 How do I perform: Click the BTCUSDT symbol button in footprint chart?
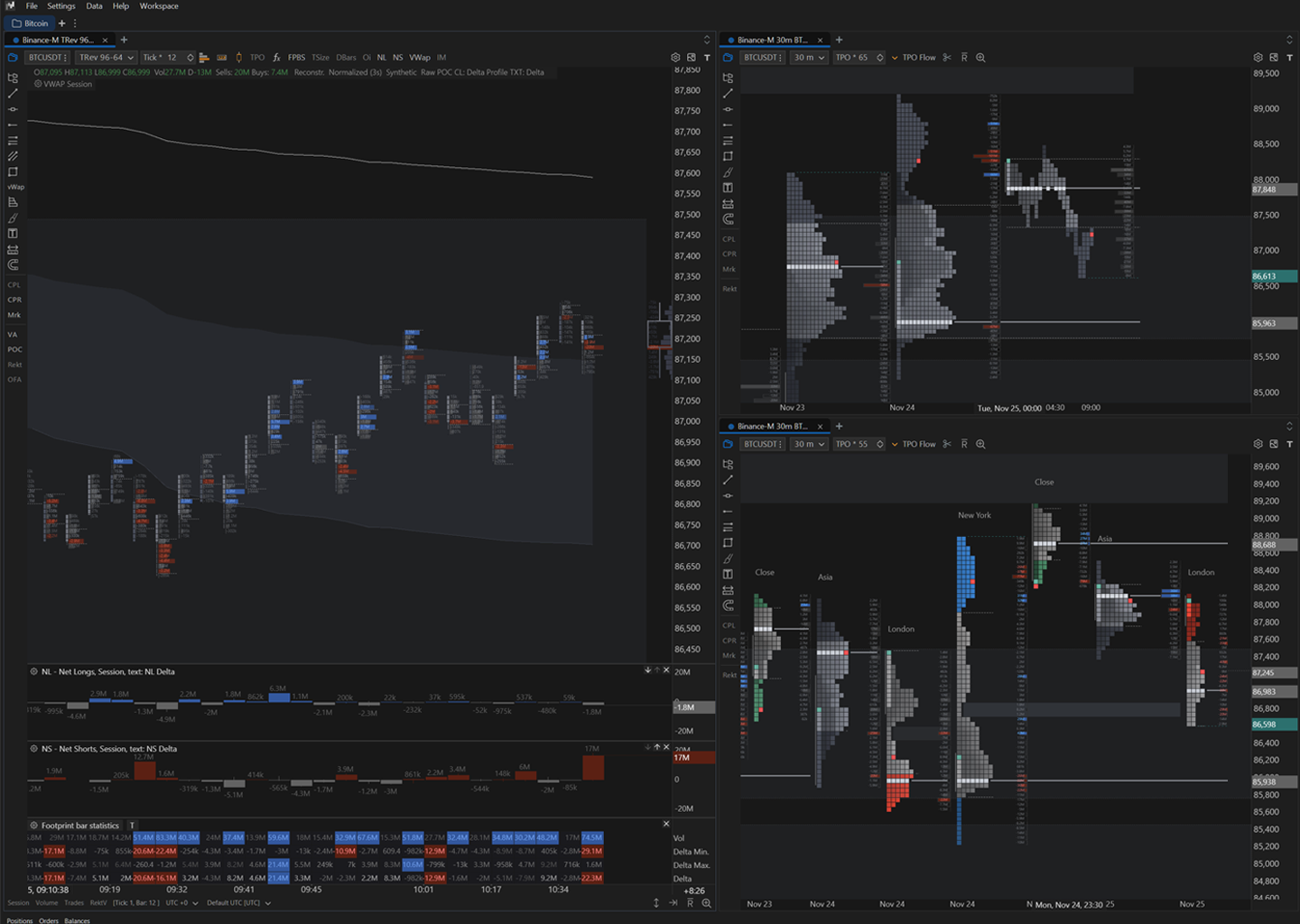click(x=48, y=58)
